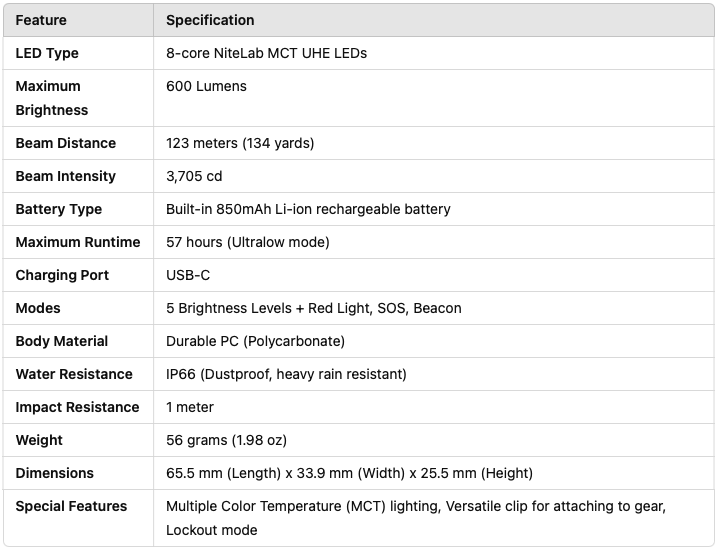720x550 pixels.
Task: Click the Feature column header
Action: click(42, 20)
